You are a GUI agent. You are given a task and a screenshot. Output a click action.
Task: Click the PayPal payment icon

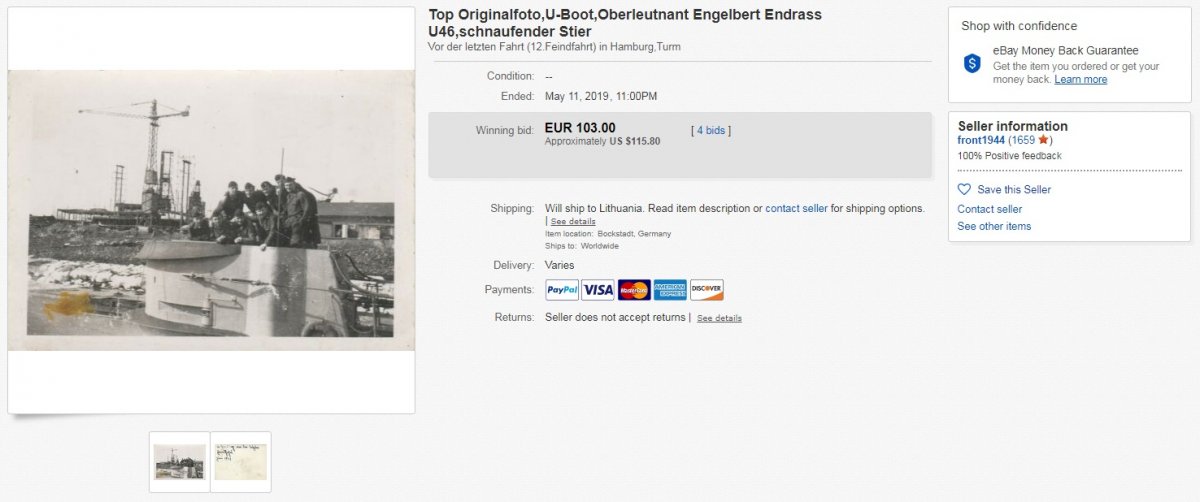[x=562, y=290]
